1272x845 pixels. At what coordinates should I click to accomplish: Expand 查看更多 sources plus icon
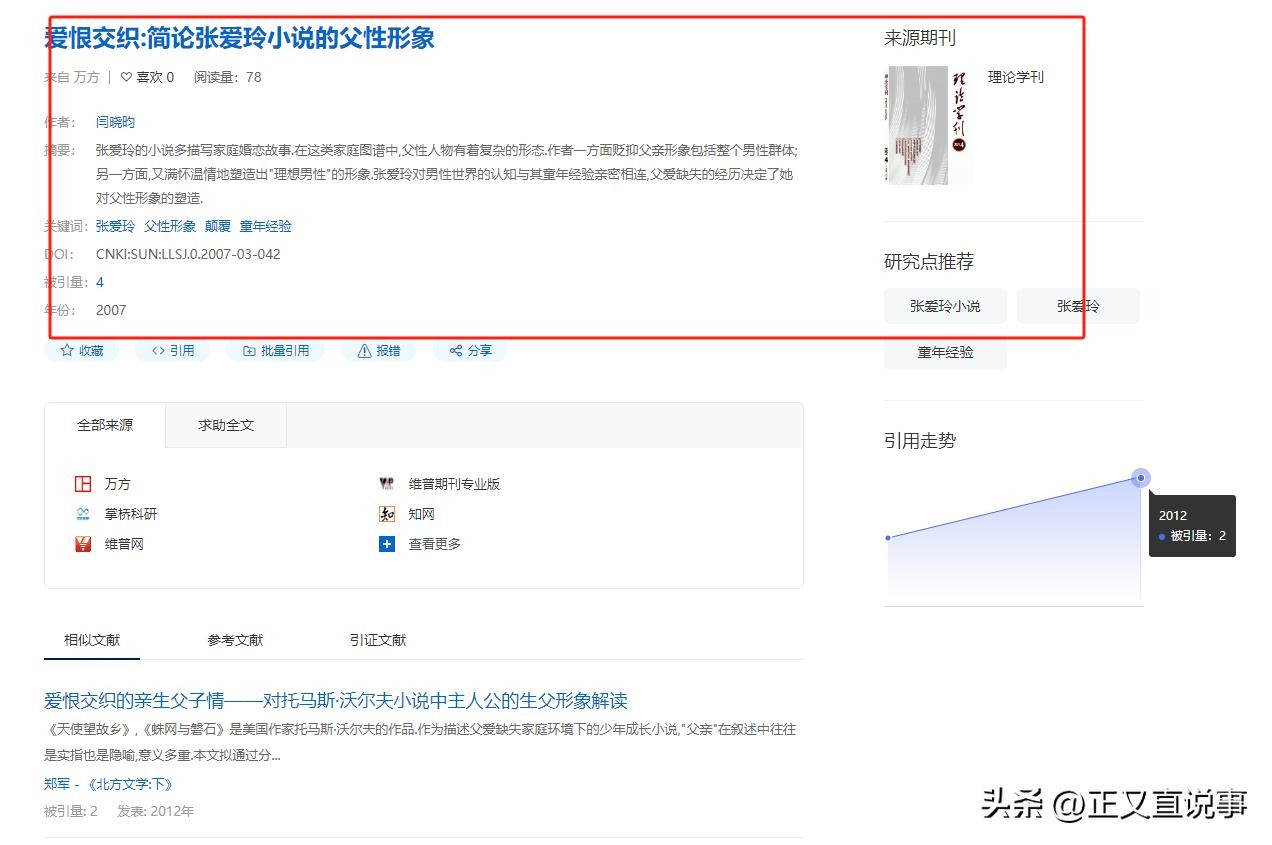click(x=387, y=544)
